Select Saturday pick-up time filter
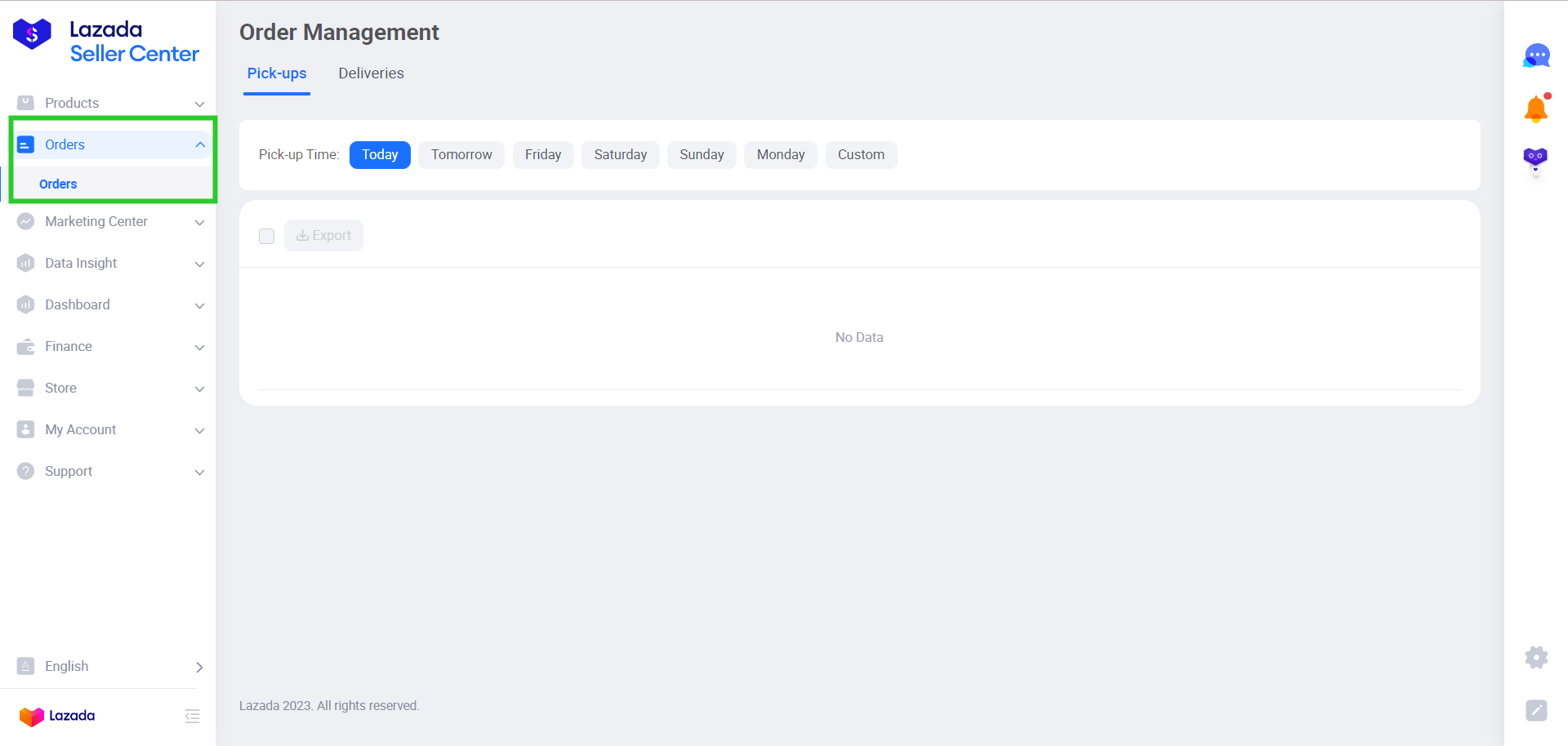 tap(620, 155)
